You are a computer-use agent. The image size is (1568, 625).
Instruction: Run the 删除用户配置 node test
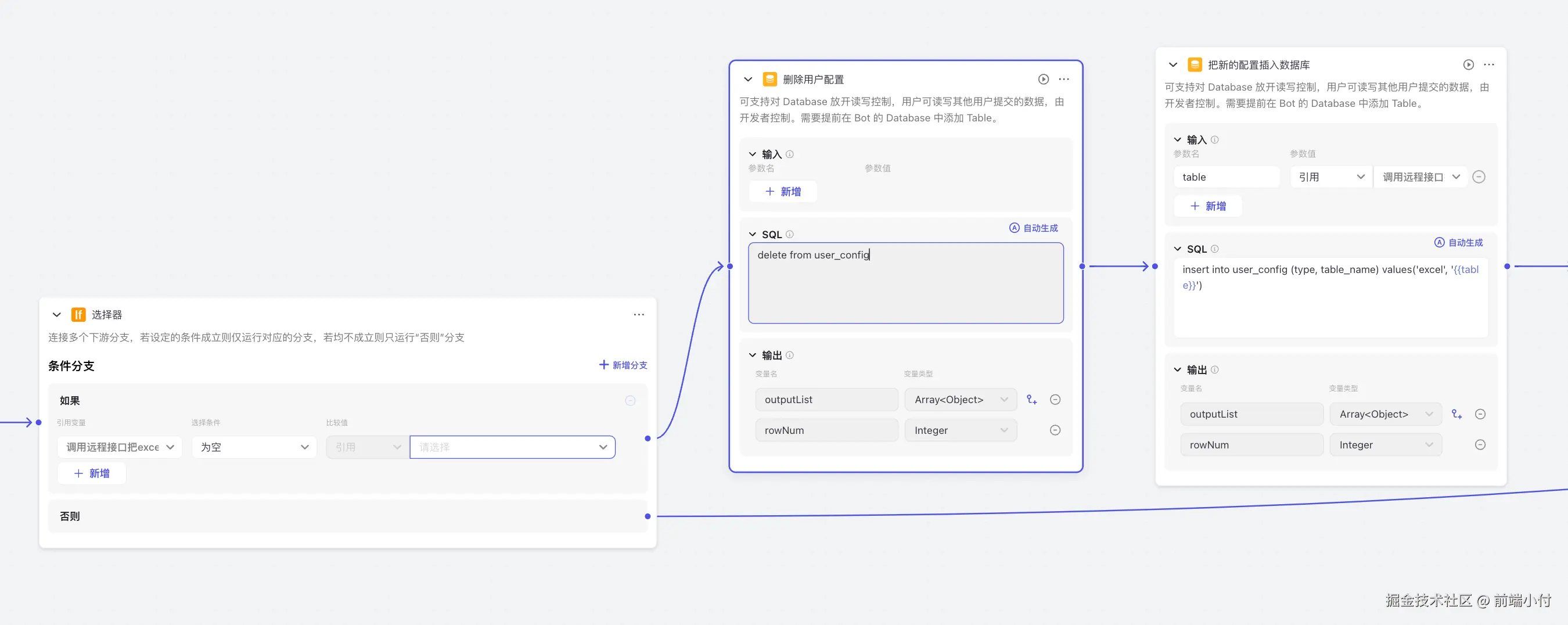tap(1042, 79)
